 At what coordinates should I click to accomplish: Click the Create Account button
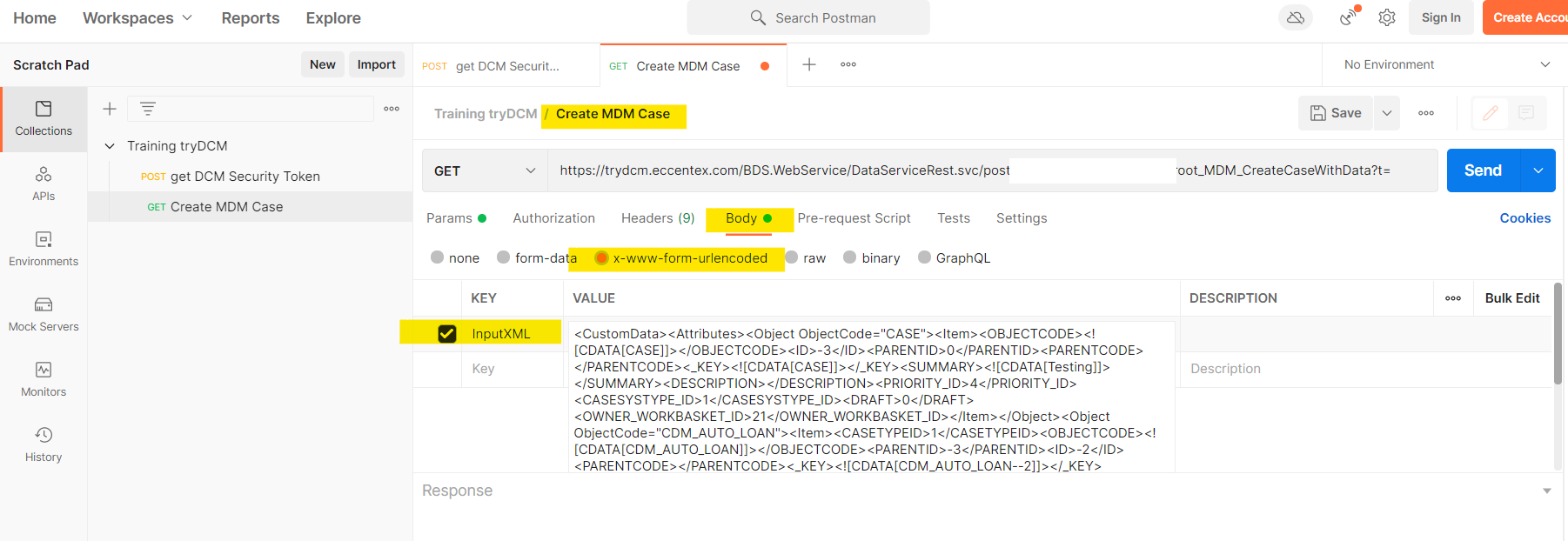pyautogui.click(x=1525, y=17)
